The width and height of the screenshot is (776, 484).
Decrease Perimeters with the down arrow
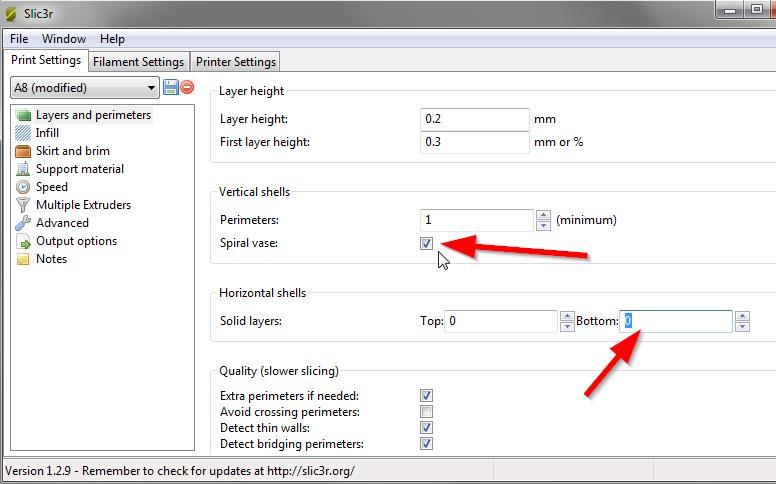[x=543, y=225]
